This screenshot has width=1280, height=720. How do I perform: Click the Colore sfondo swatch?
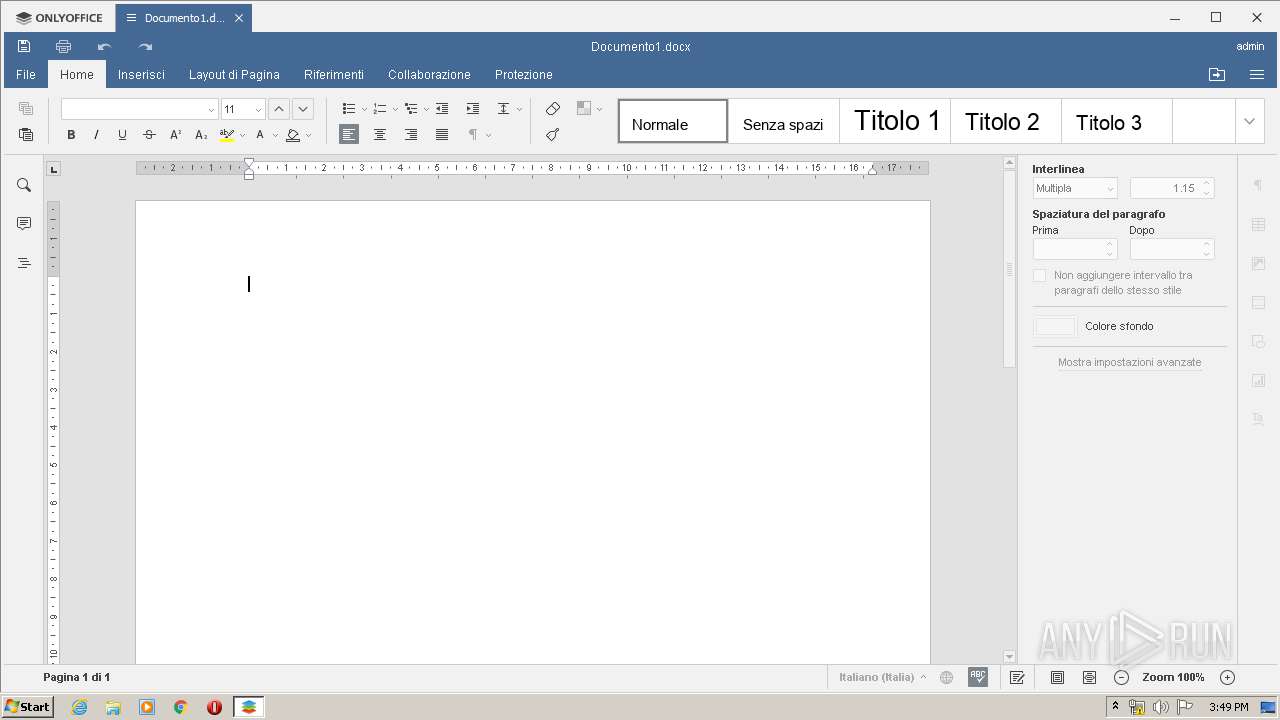[1055, 326]
